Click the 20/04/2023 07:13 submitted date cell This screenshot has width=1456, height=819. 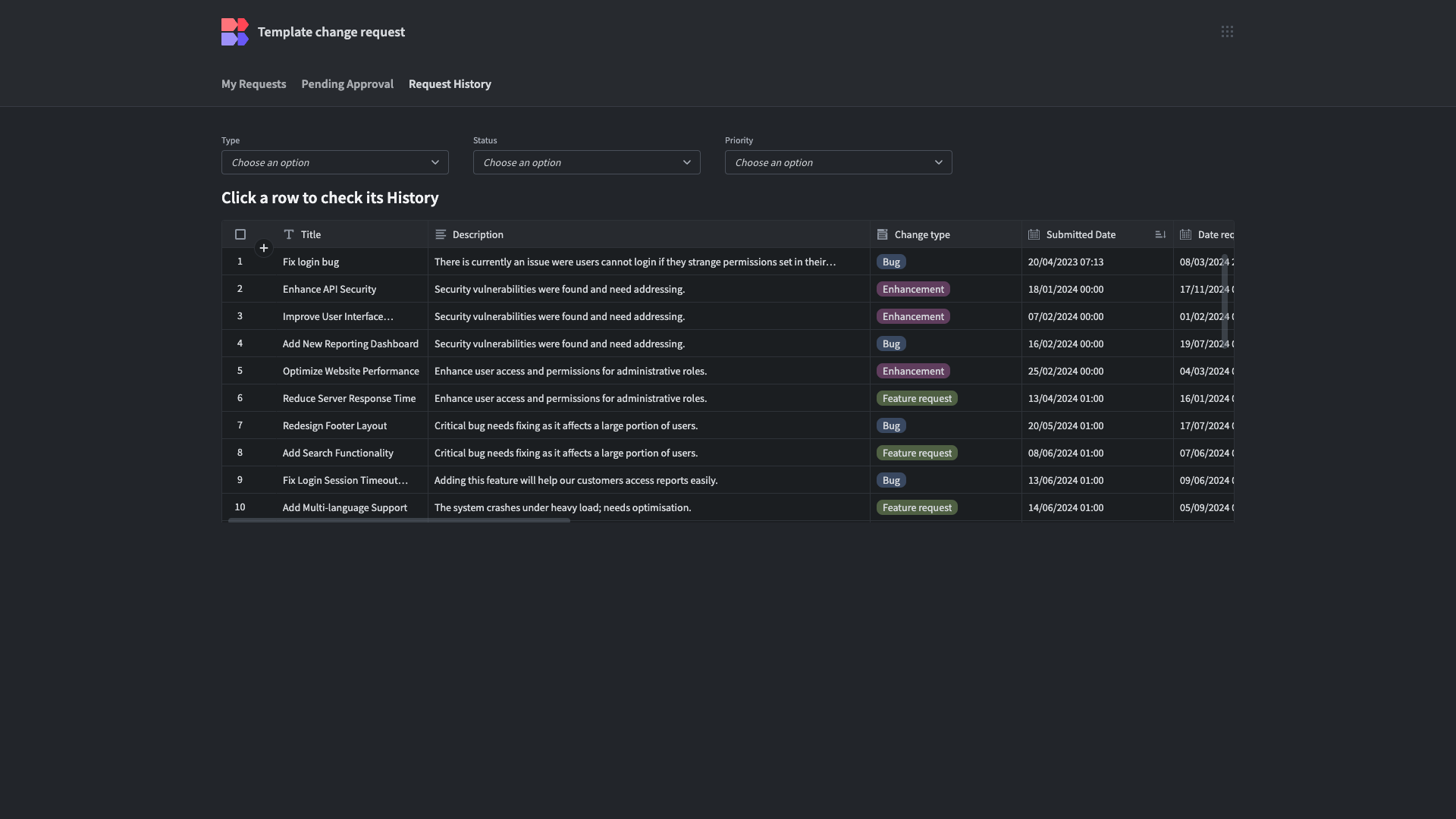click(1098, 262)
